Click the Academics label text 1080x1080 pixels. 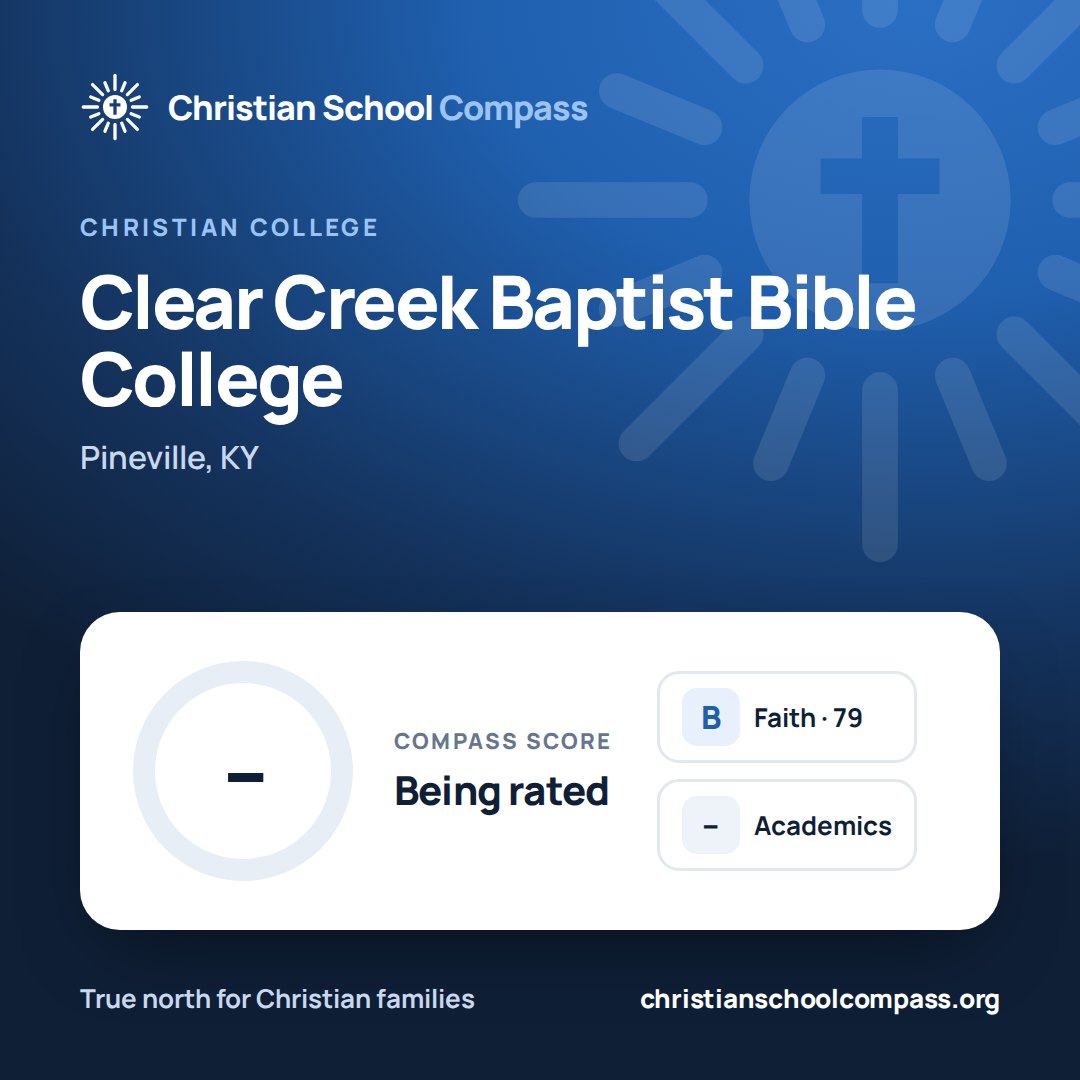click(823, 825)
